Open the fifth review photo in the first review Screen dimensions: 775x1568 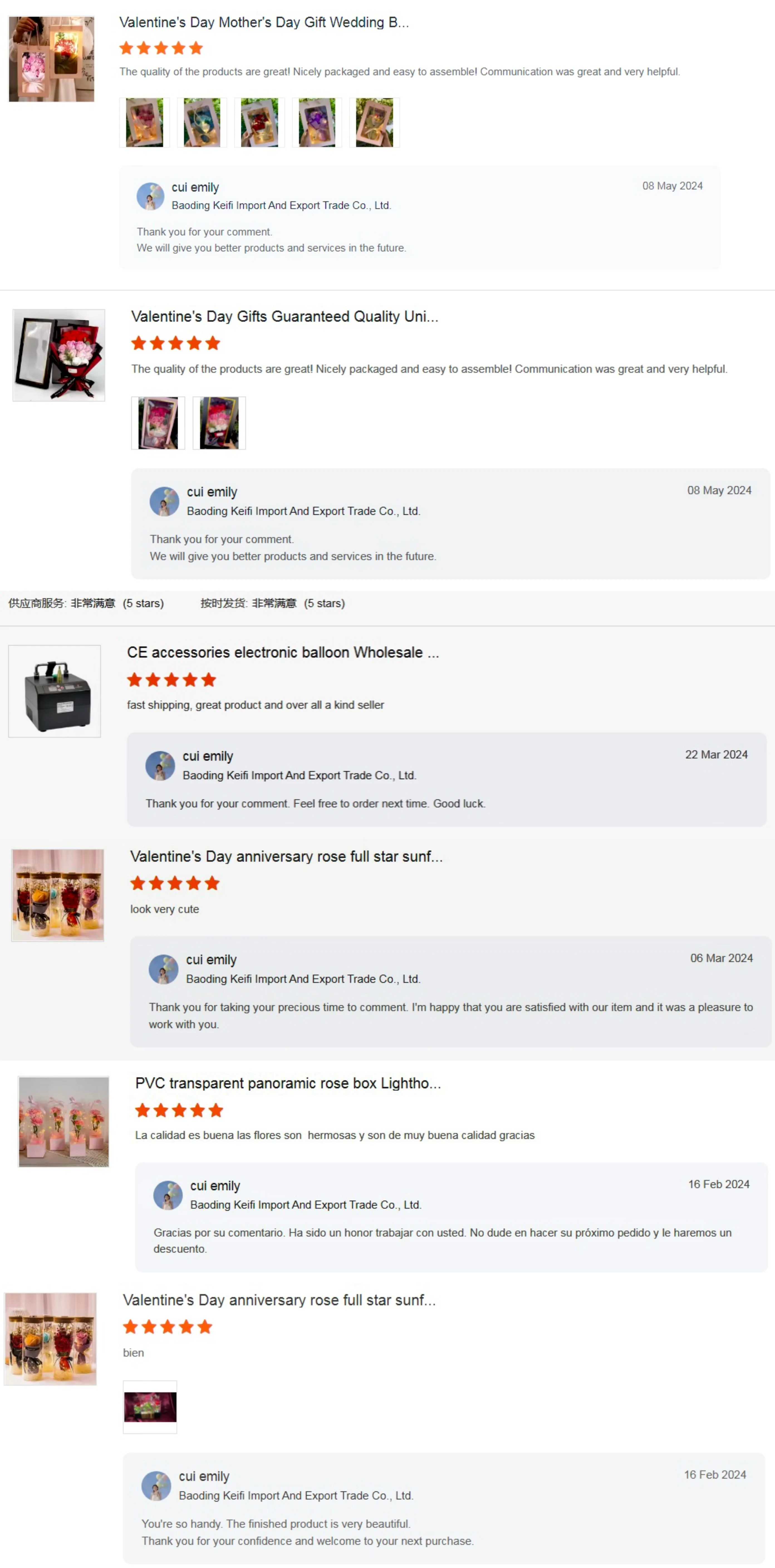coord(374,122)
